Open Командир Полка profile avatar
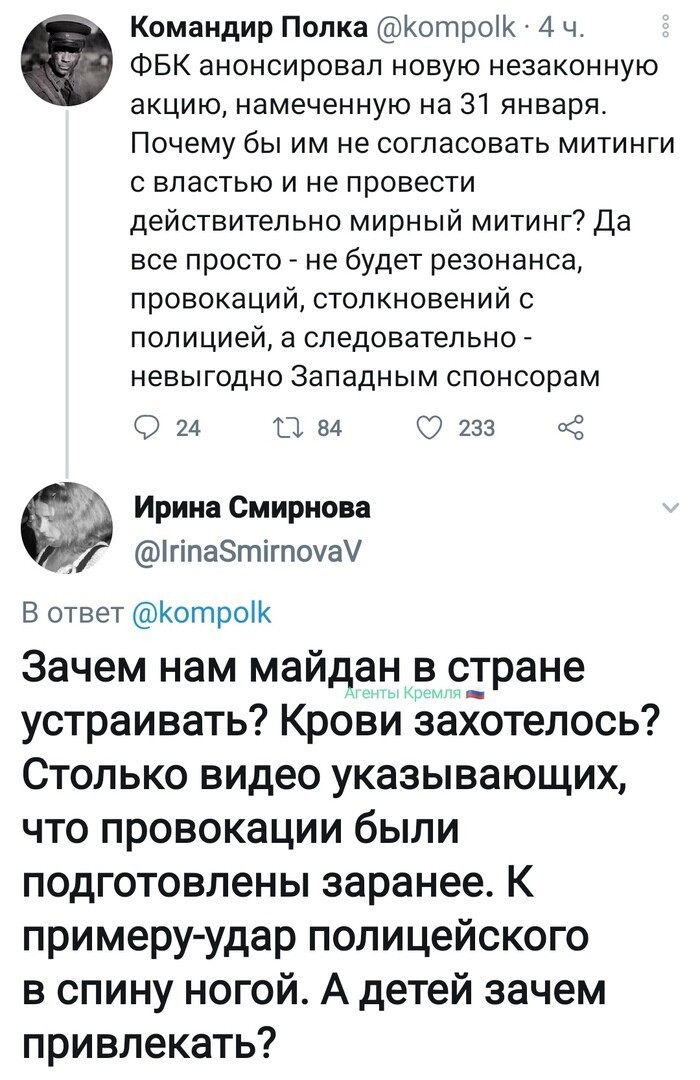 pyautogui.click(x=67, y=61)
